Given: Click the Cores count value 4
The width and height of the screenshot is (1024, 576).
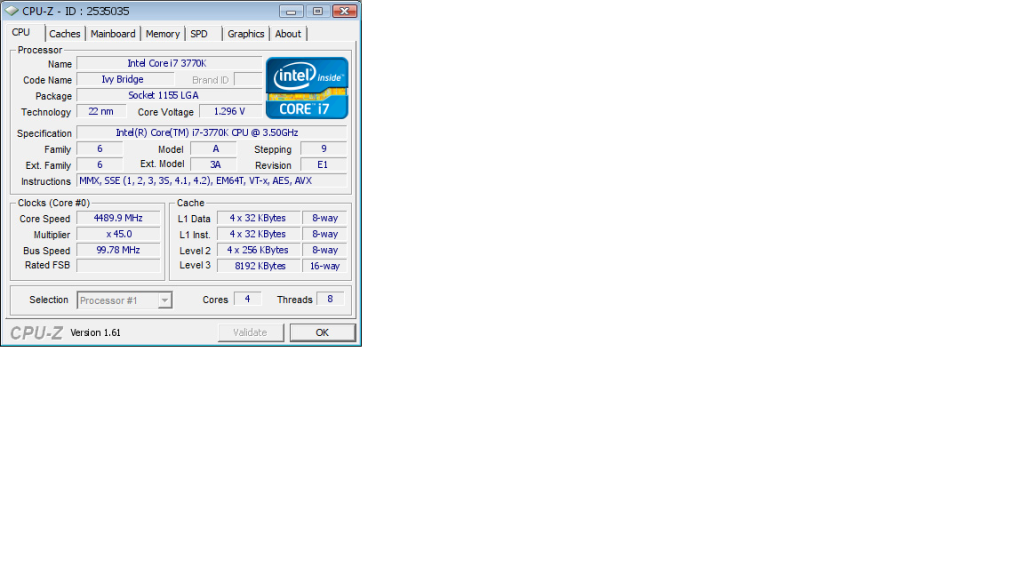Looking at the screenshot, I should (248, 299).
